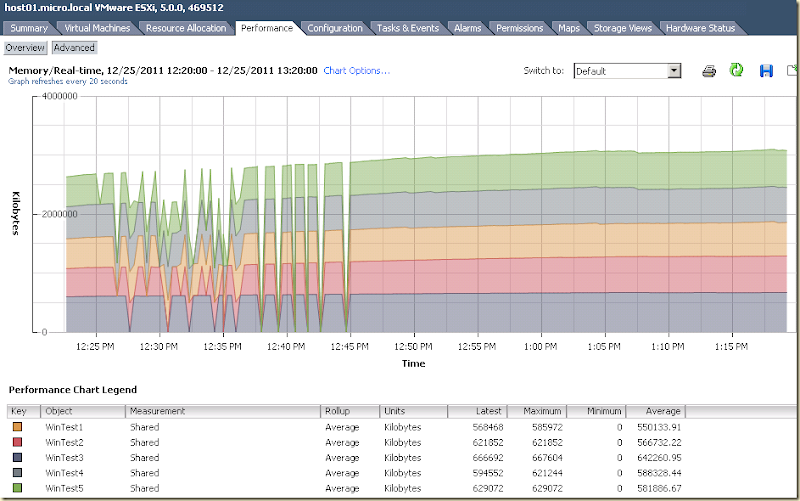Refresh the performance chart
Screen dimensions: 800x501
pyautogui.click(x=736, y=70)
